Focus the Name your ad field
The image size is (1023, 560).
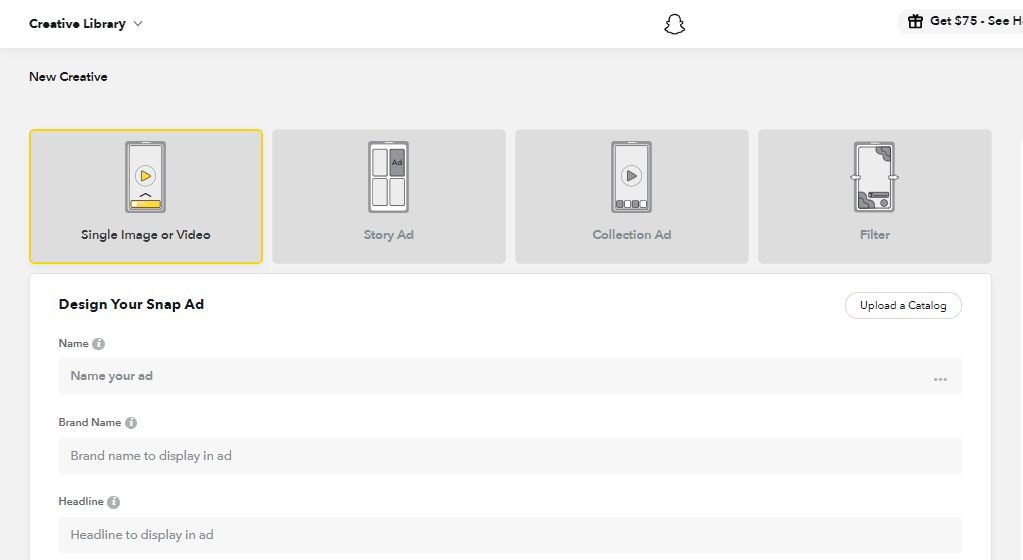490,376
